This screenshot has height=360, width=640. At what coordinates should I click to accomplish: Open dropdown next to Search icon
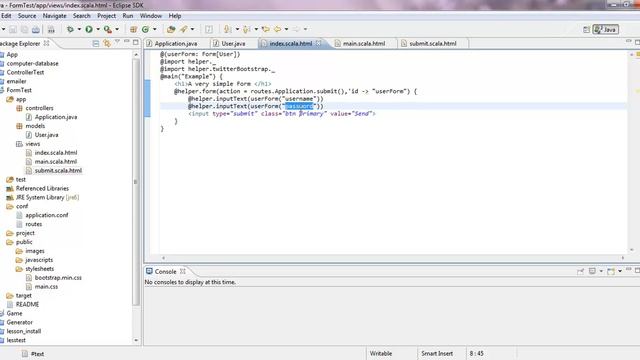point(193,29)
